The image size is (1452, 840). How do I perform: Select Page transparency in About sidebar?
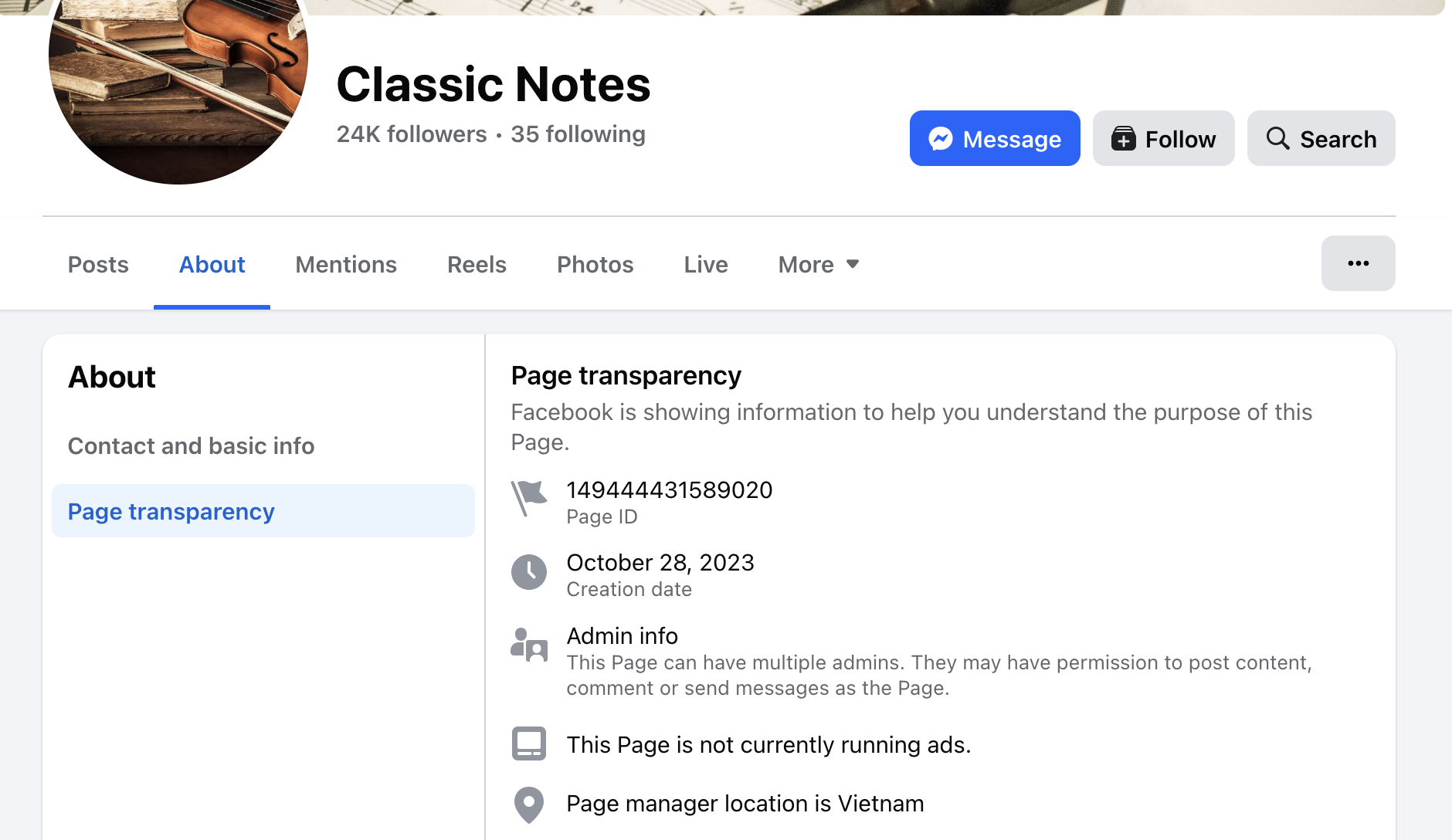click(171, 512)
